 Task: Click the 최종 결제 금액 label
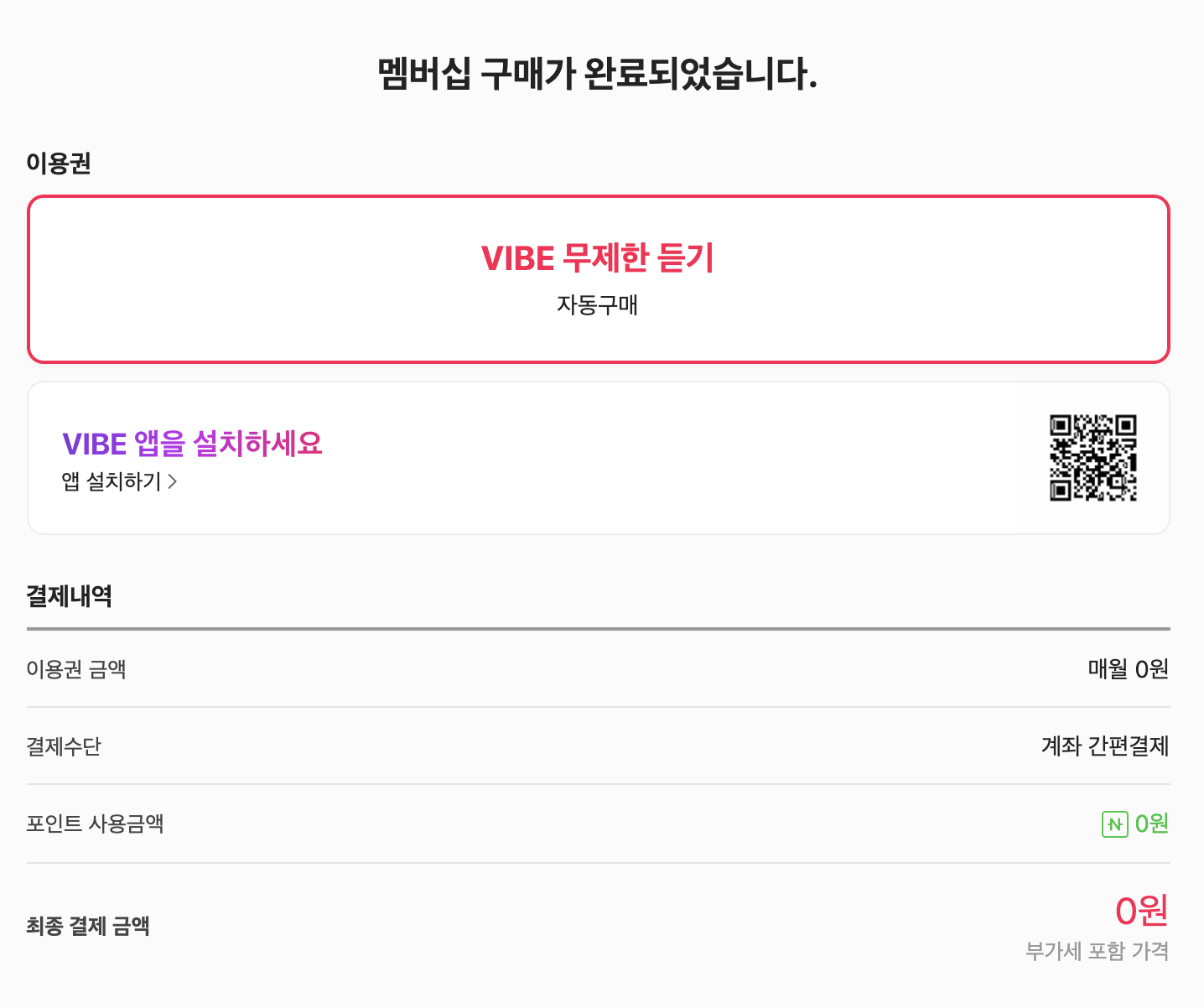click(x=88, y=926)
